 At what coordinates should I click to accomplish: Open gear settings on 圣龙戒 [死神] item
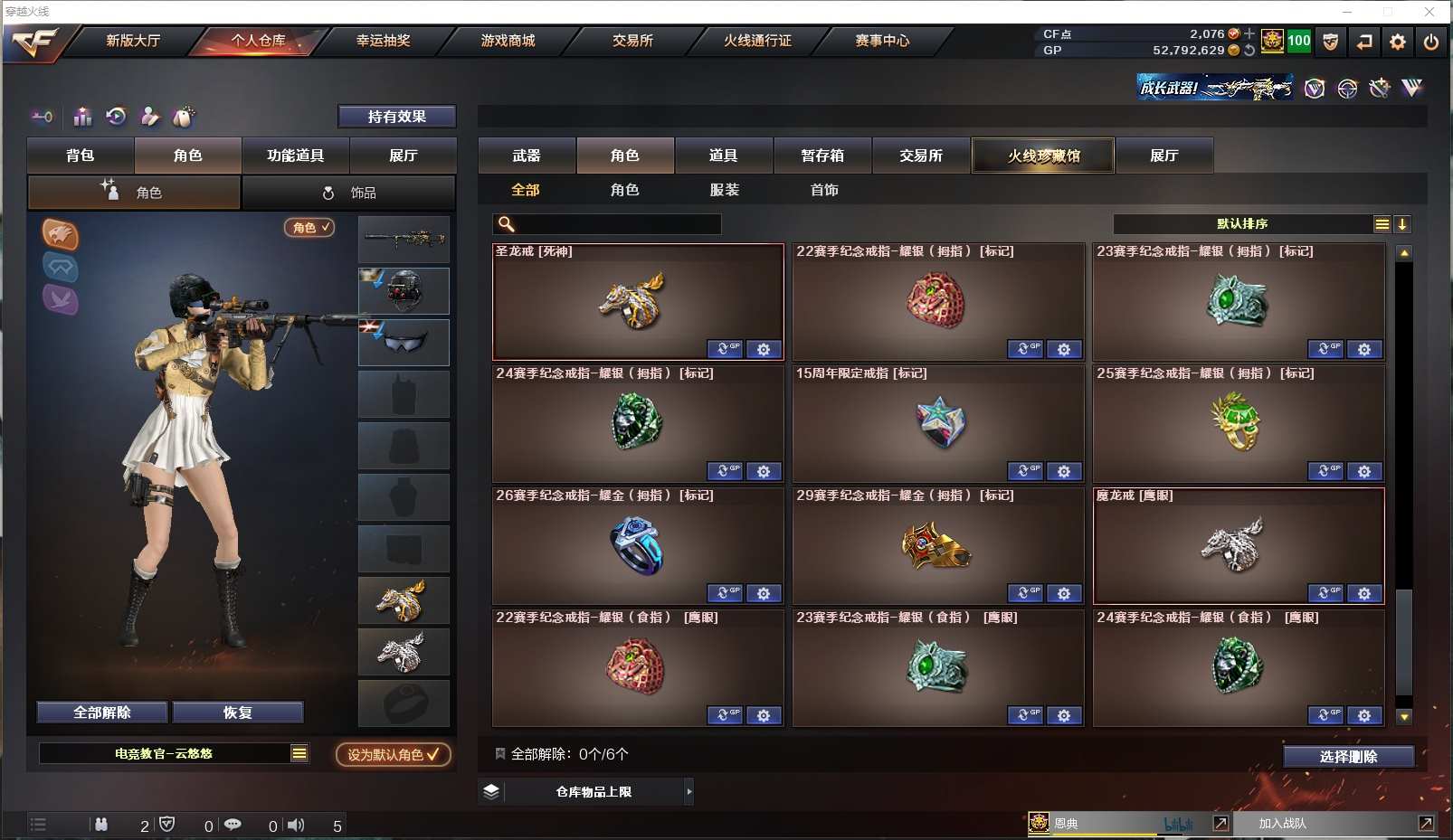click(764, 349)
